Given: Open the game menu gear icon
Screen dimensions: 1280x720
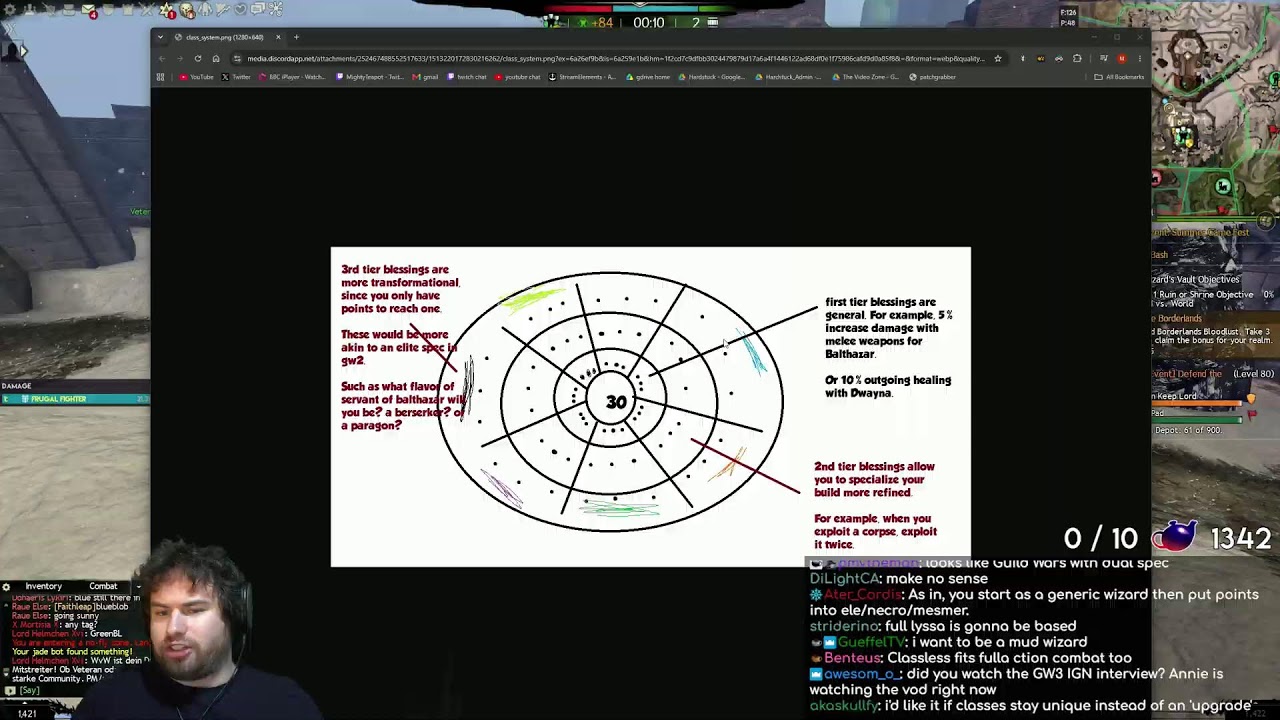Looking at the screenshot, I should coord(10,10).
